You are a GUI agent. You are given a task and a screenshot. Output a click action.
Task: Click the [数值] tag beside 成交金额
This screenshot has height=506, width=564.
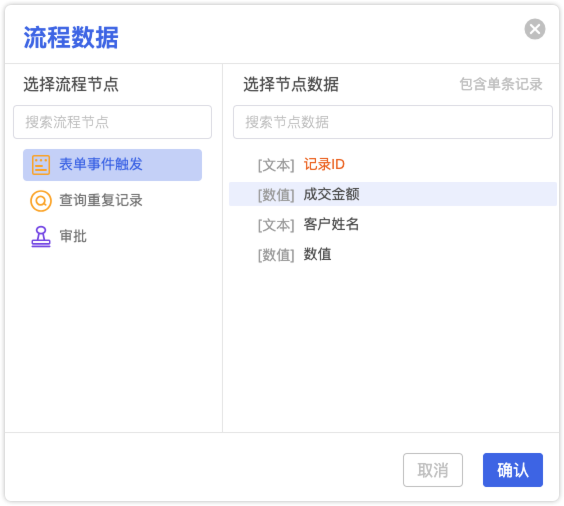point(276,195)
